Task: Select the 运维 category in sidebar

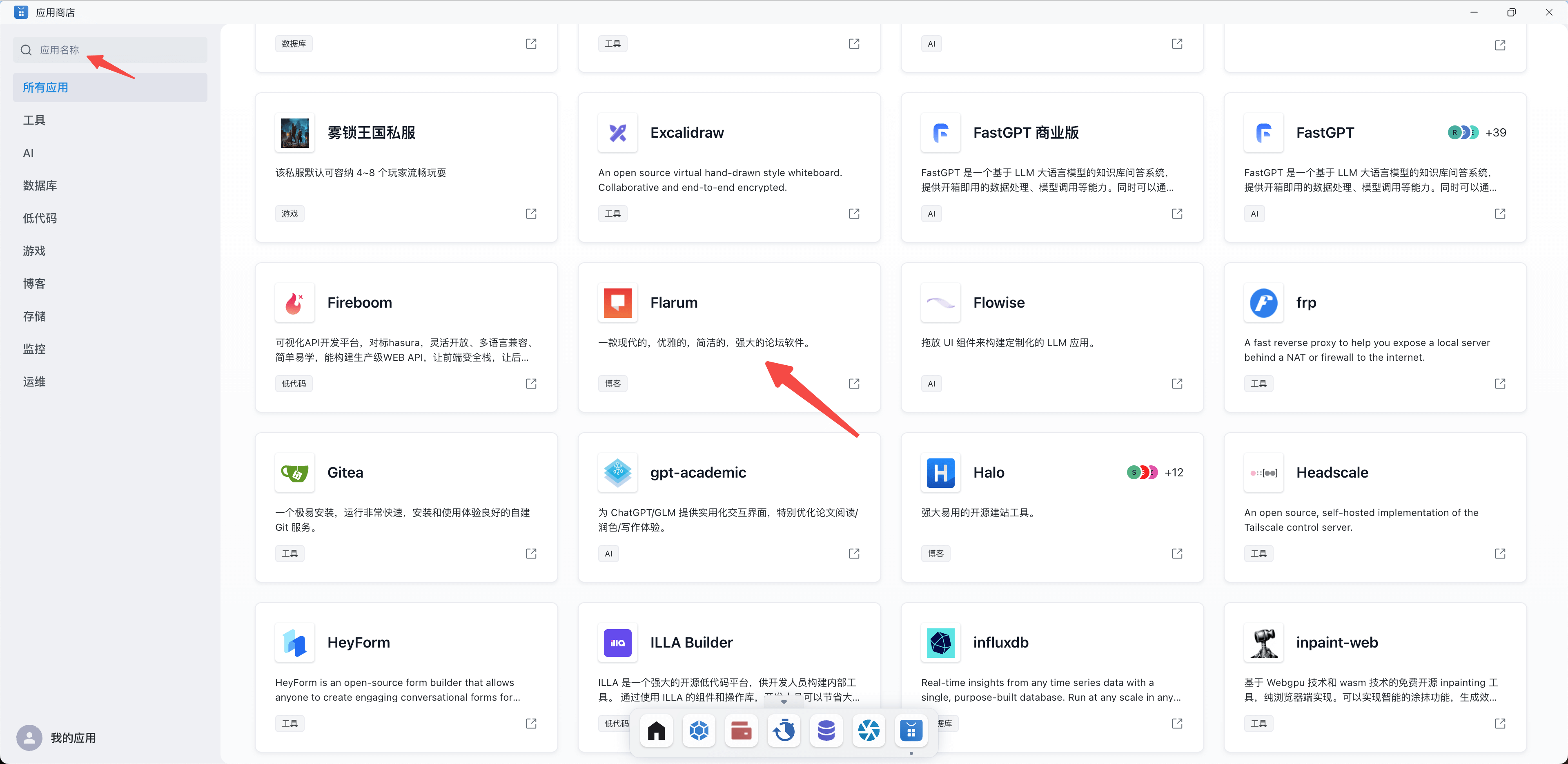Action: 110,382
